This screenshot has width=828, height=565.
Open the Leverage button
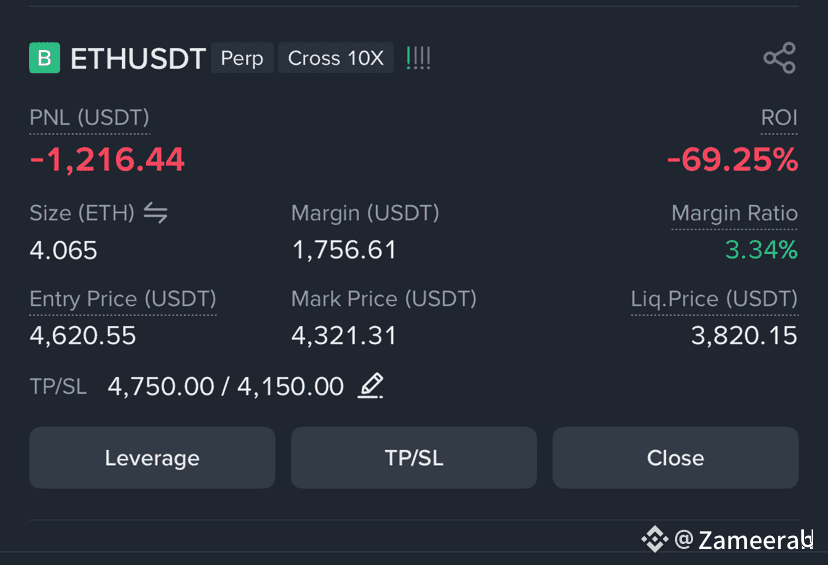pyautogui.click(x=152, y=458)
